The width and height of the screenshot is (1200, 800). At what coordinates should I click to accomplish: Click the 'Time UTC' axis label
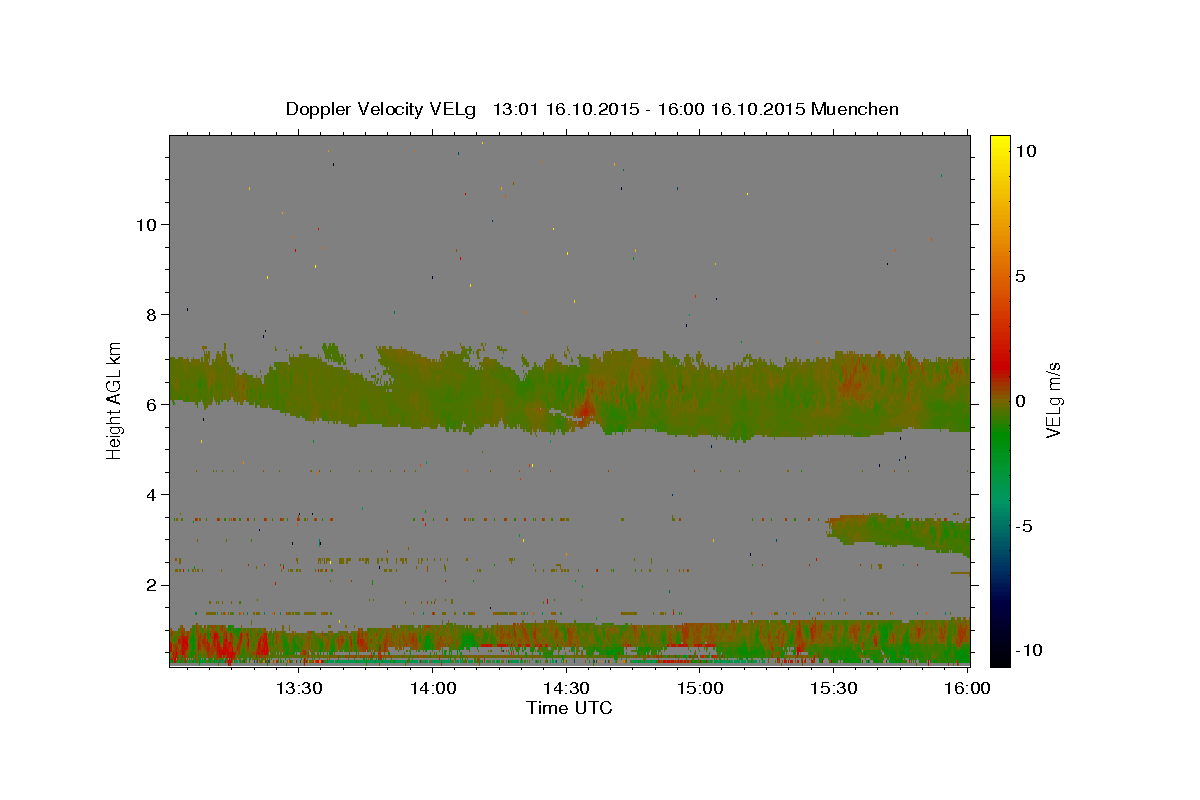coord(569,708)
